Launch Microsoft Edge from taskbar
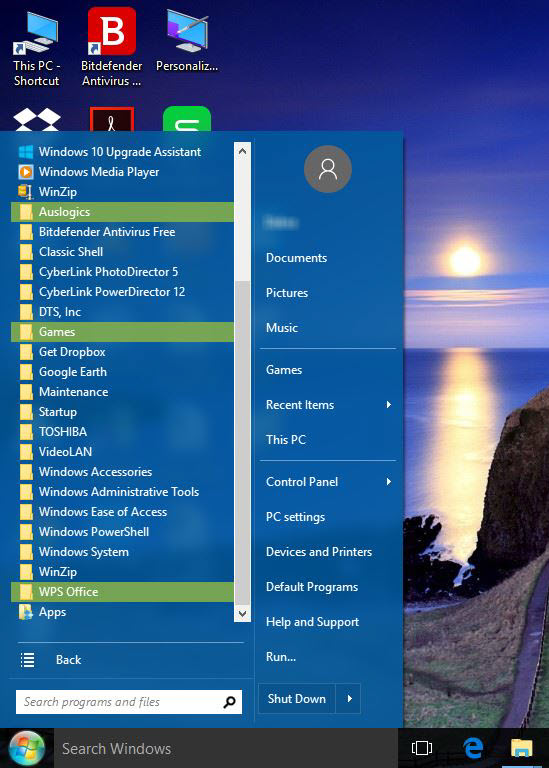 473,748
